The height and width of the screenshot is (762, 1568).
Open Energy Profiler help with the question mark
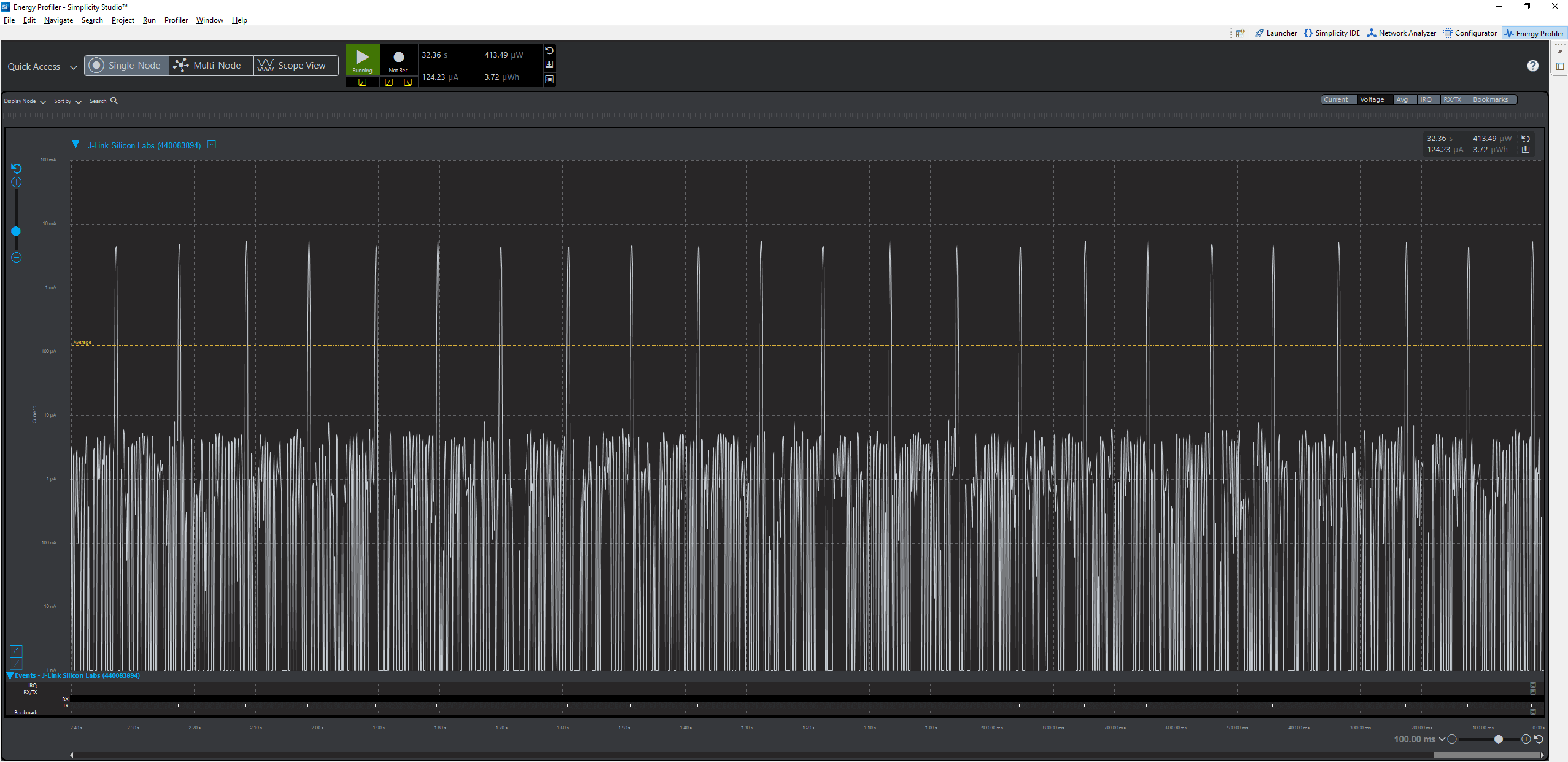1533,65
